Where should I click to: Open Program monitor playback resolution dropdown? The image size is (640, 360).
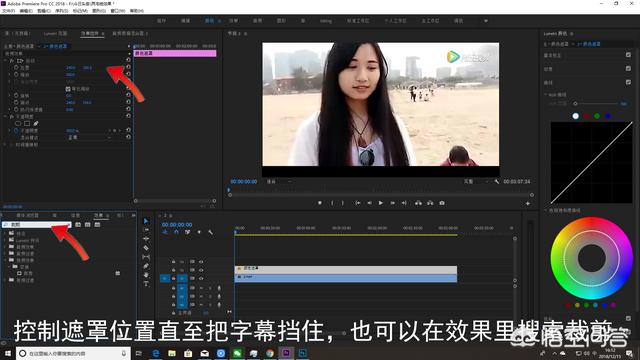(x=475, y=181)
